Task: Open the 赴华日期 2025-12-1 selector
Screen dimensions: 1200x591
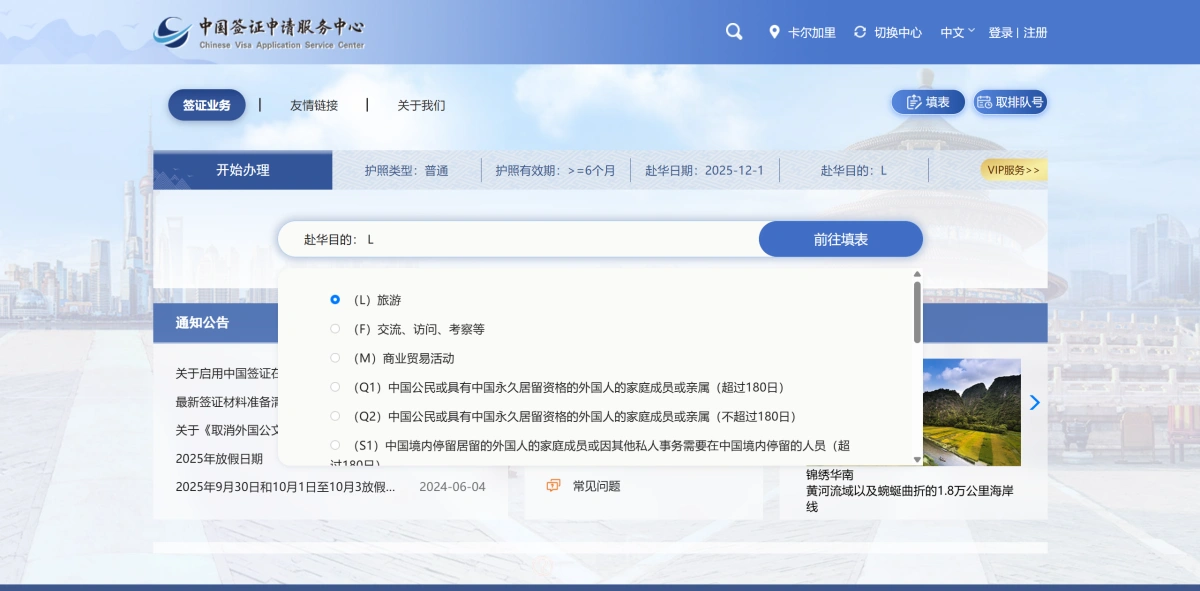Action: pyautogui.click(x=704, y=170)
